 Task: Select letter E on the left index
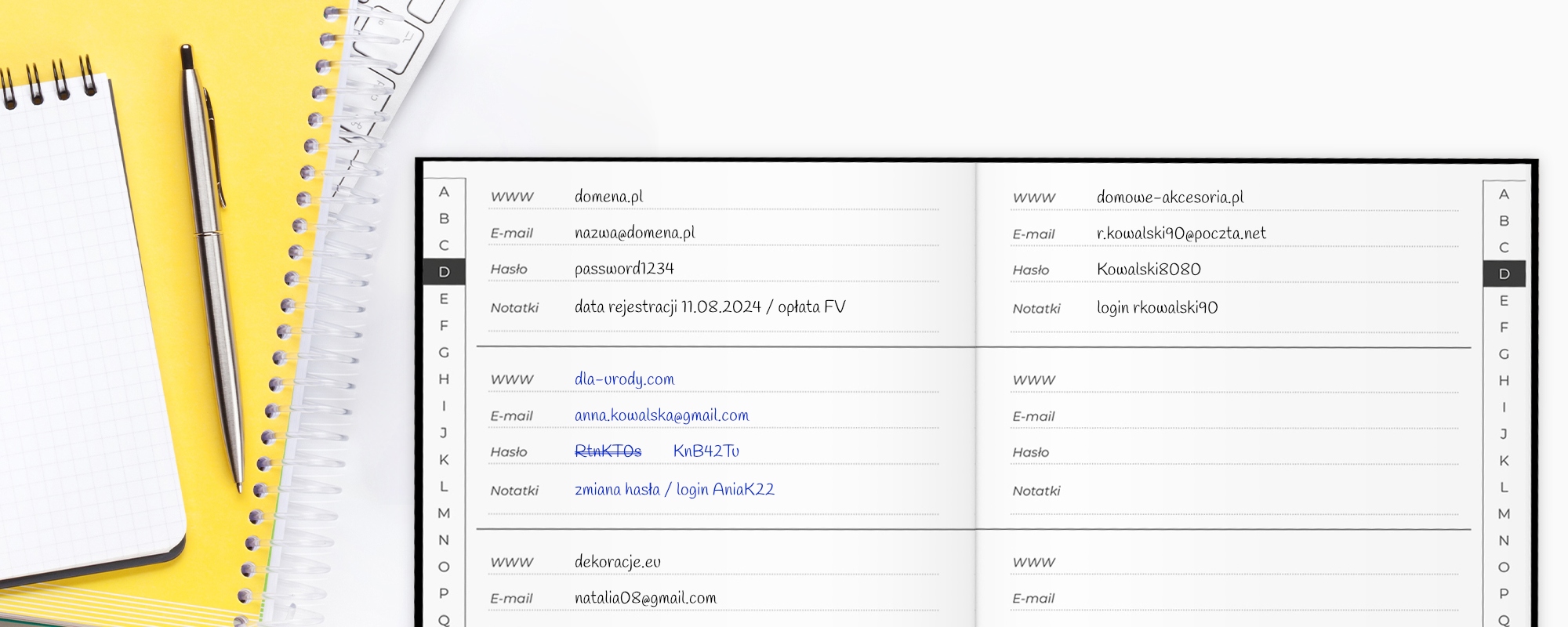(x=444, y=299)
